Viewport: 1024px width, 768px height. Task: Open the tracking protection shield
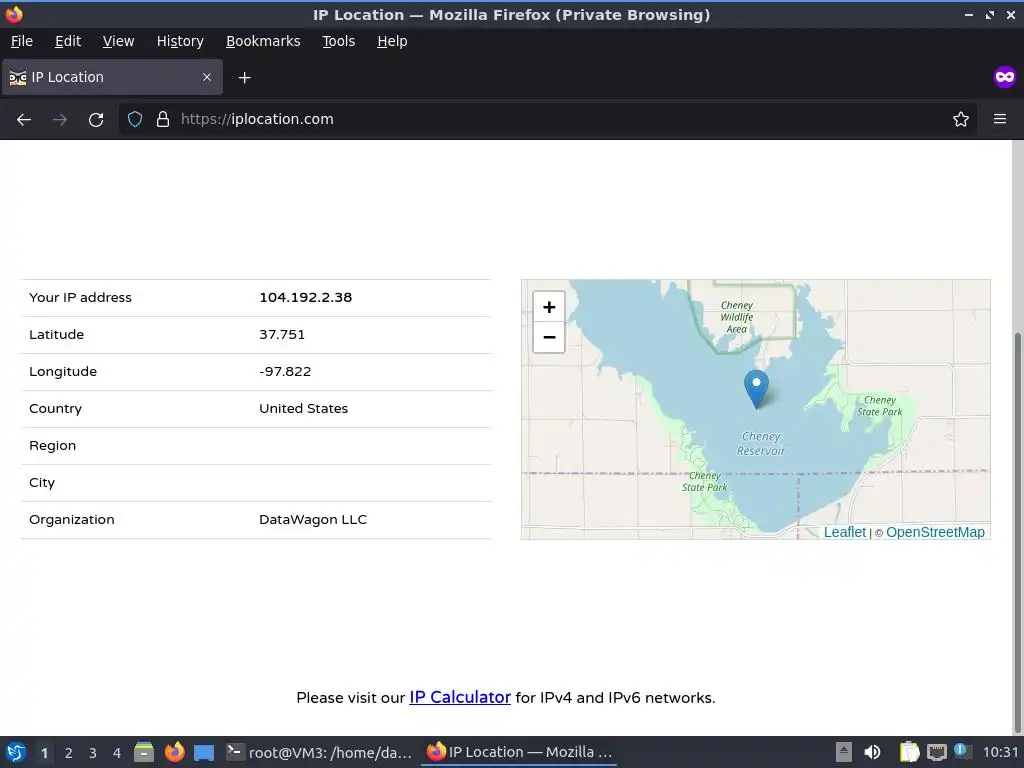pos(135,120)
